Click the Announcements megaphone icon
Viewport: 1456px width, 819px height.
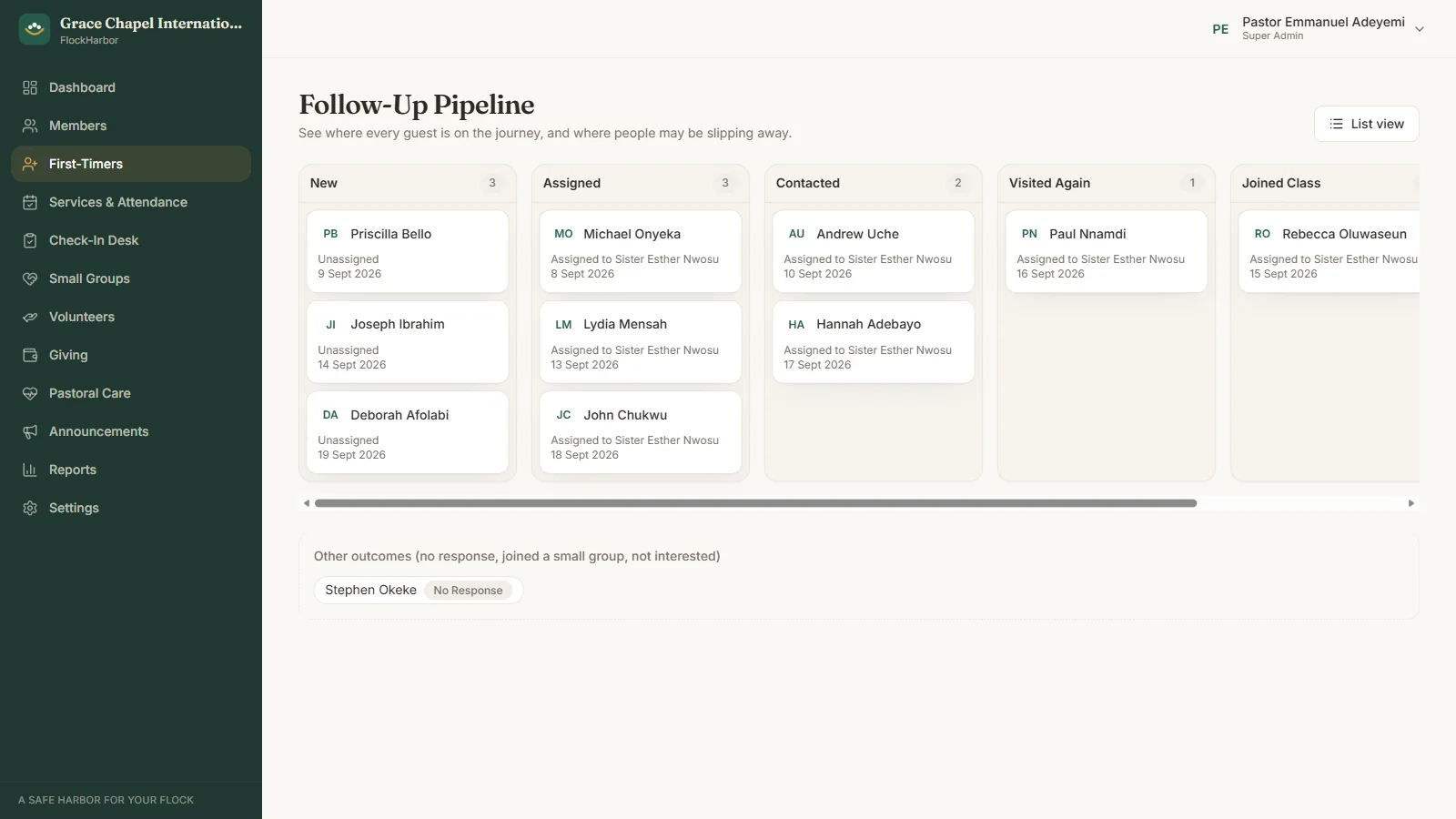pos(30,431)
